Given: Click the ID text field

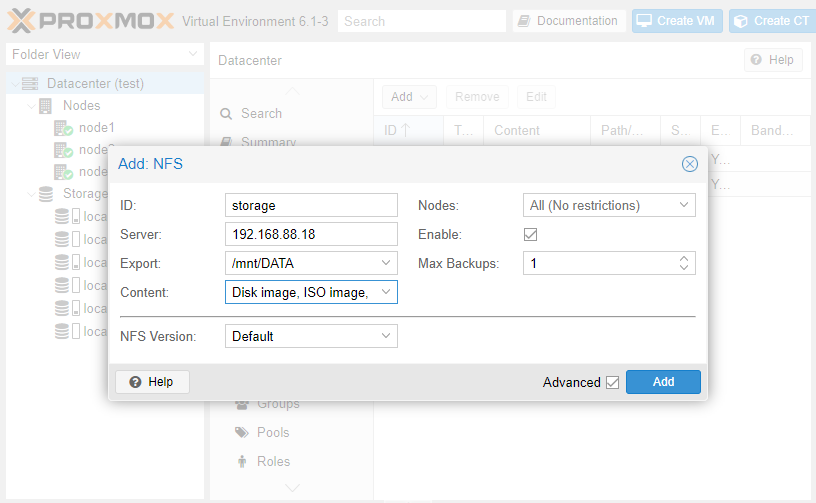Looking at the screenshot, I should 311,205.
